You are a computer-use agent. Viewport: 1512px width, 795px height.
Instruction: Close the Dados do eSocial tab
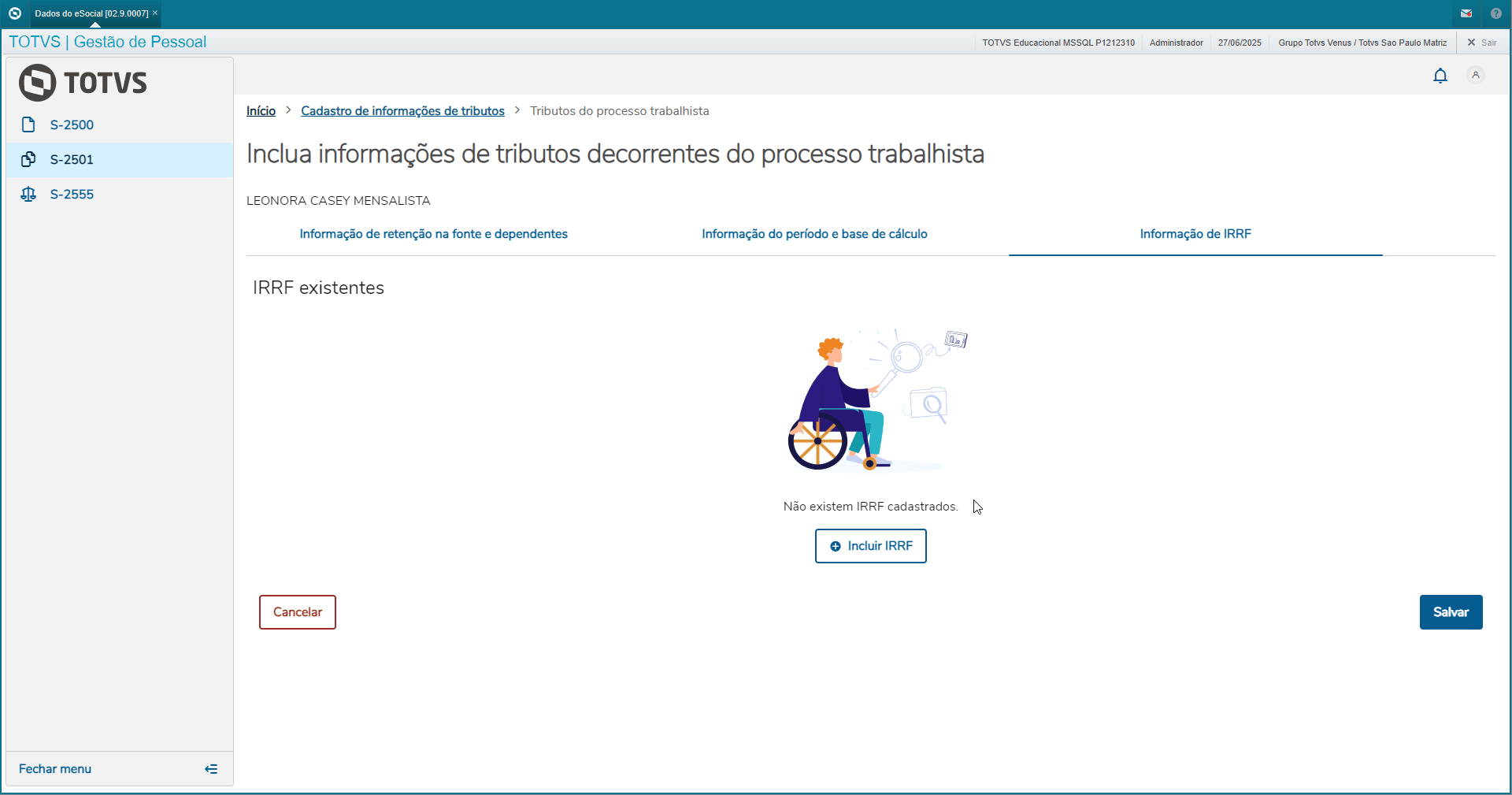[x=155, y=13]
